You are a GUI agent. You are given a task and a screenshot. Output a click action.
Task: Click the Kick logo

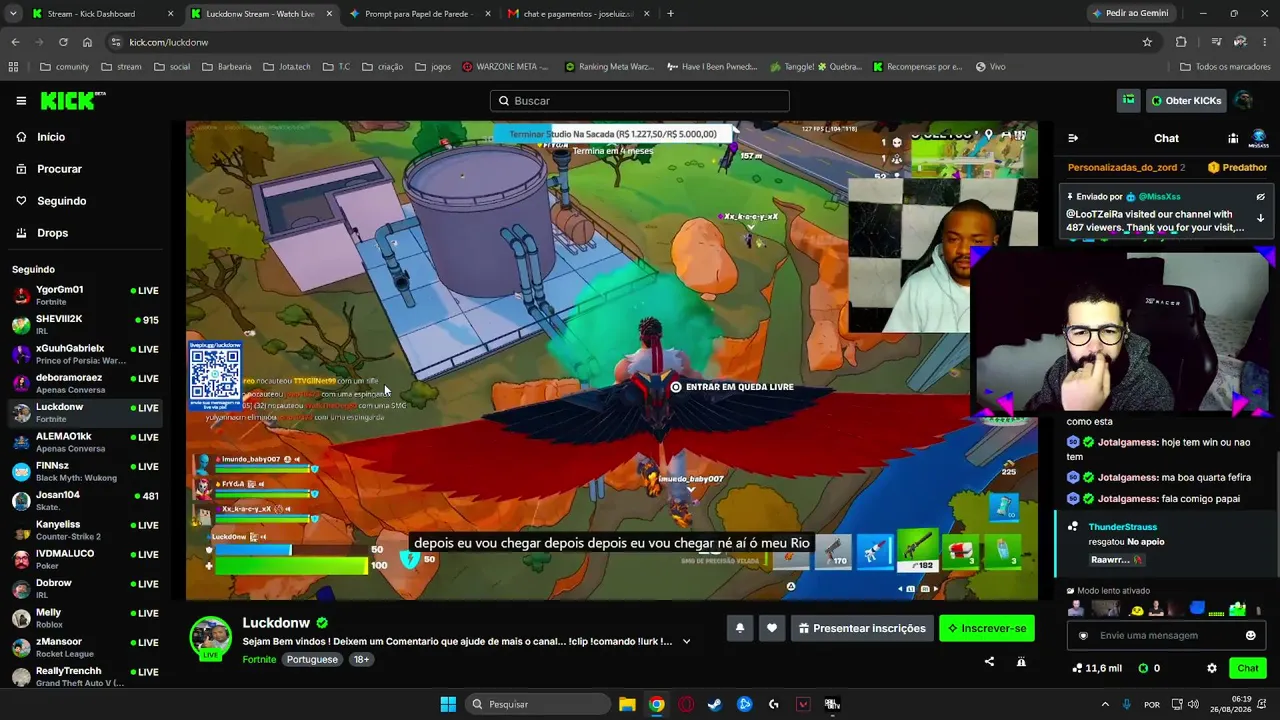coord(72,100)
